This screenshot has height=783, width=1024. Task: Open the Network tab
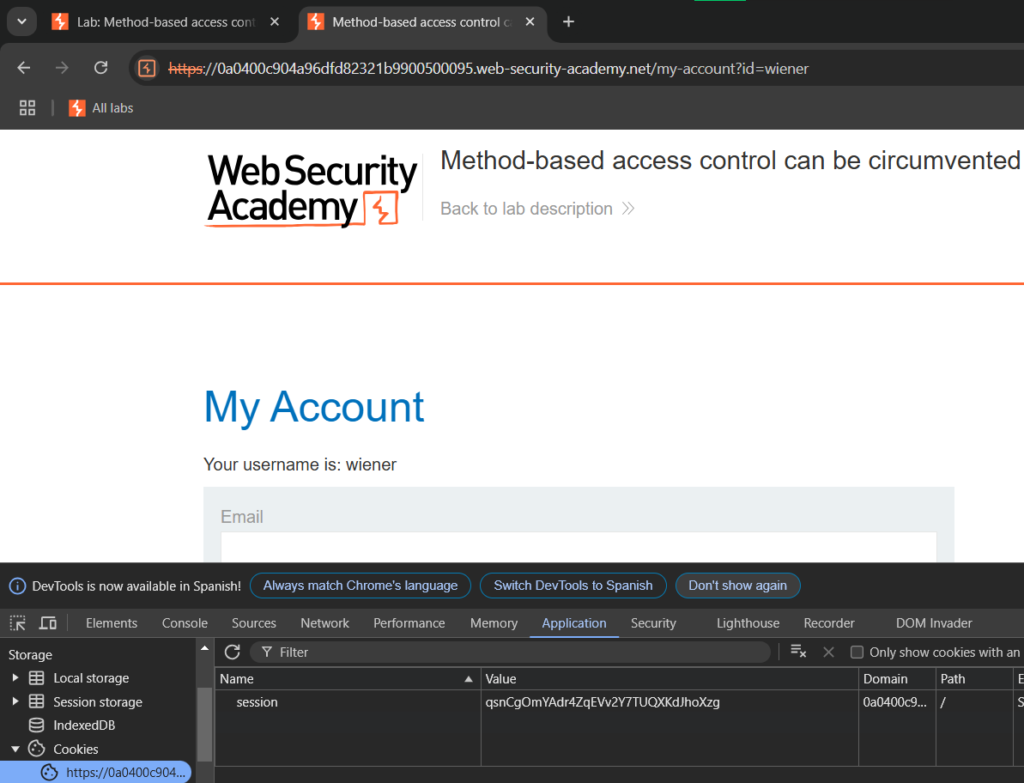pos(325,623)
